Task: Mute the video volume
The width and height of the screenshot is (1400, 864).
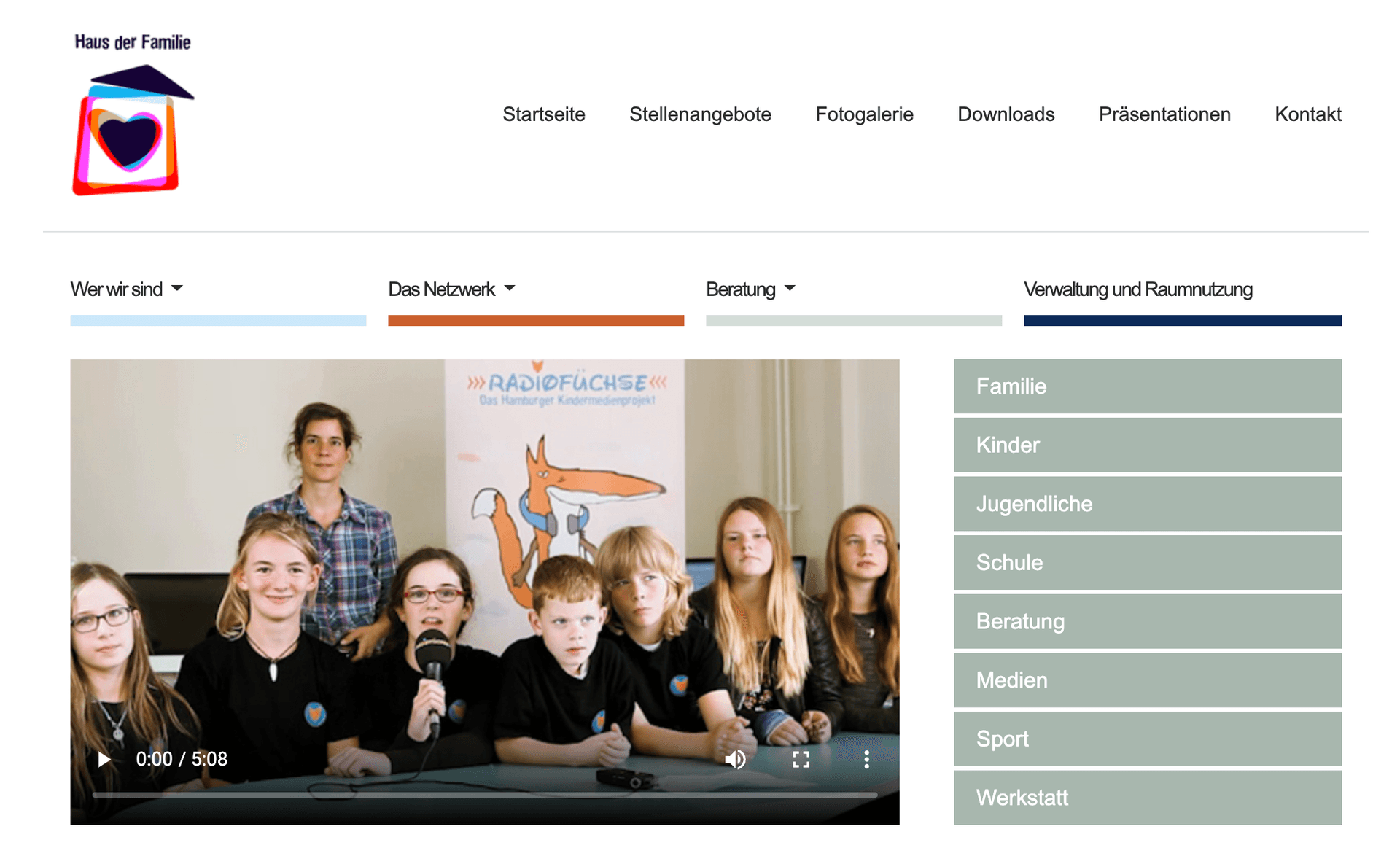Action: pyautogui.click(x=735, y=759)
